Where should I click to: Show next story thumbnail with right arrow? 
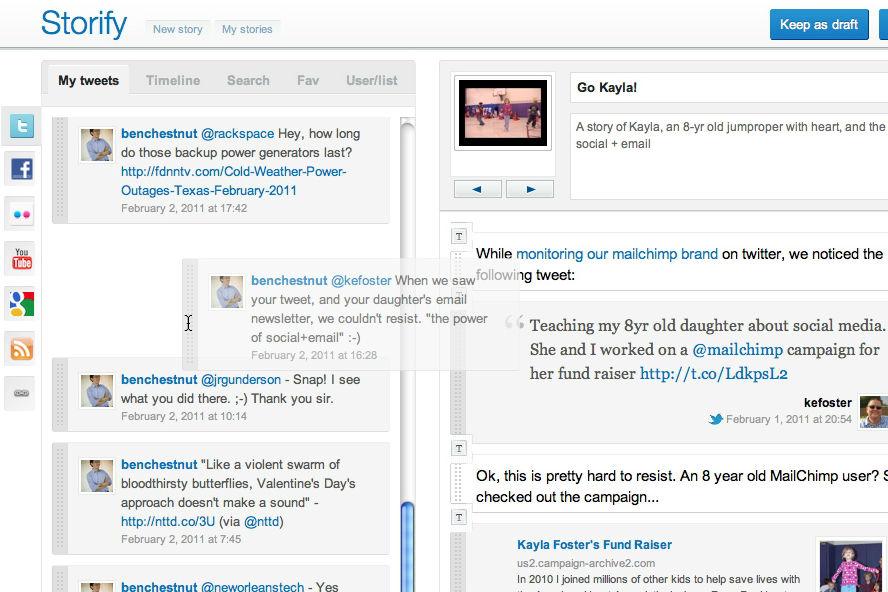tap(530, 189)
